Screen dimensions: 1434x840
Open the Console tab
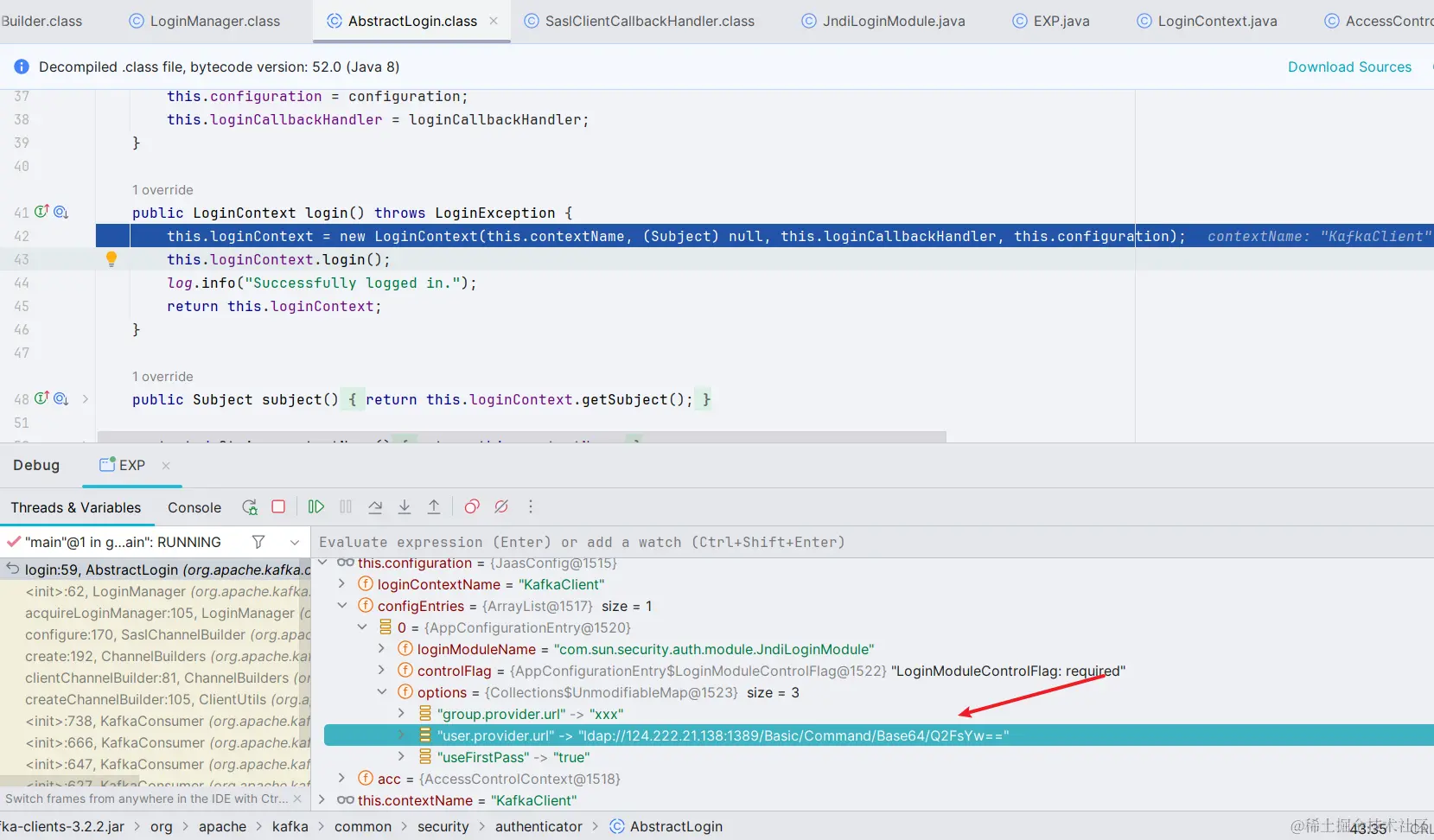194,507
